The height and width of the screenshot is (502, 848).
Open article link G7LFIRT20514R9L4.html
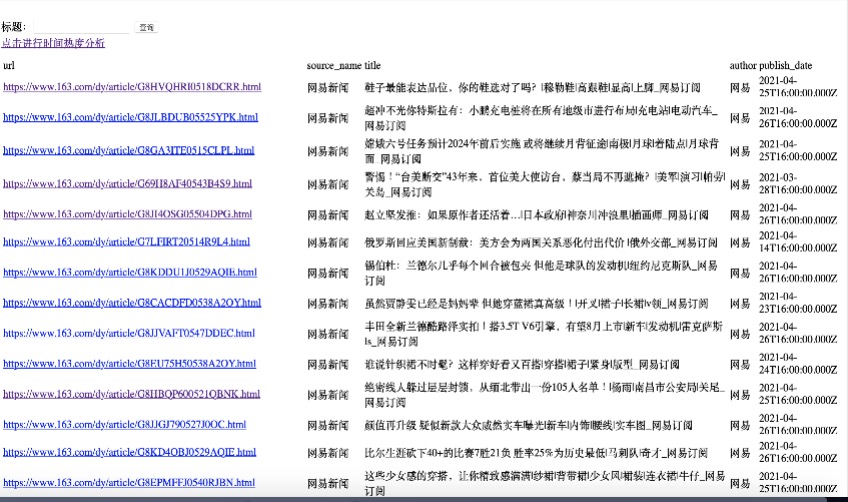tap(127, 241)
